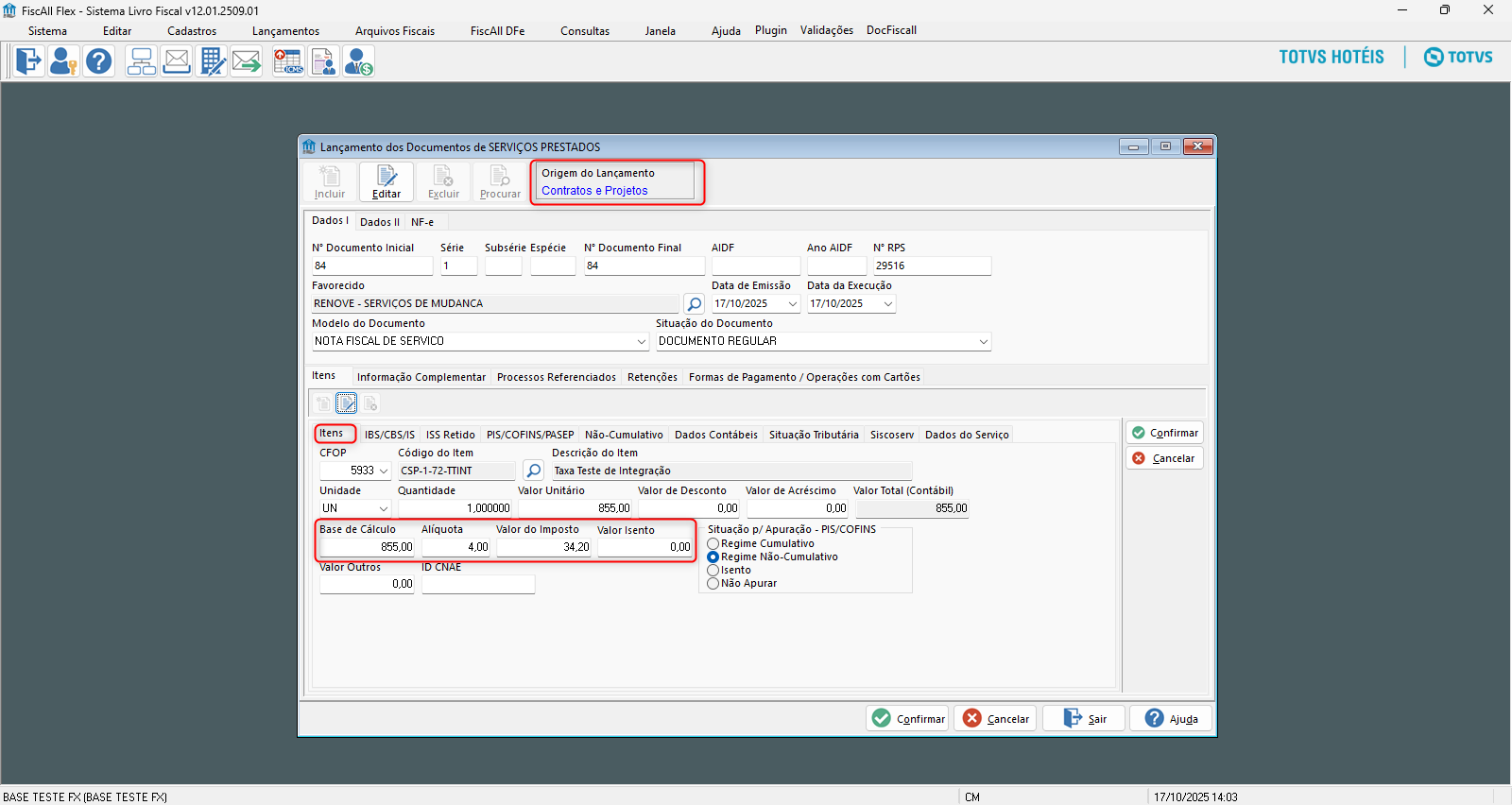Click the Quantidade field
This screenshot has width=1512, height=805.
[x=455, y=508]
